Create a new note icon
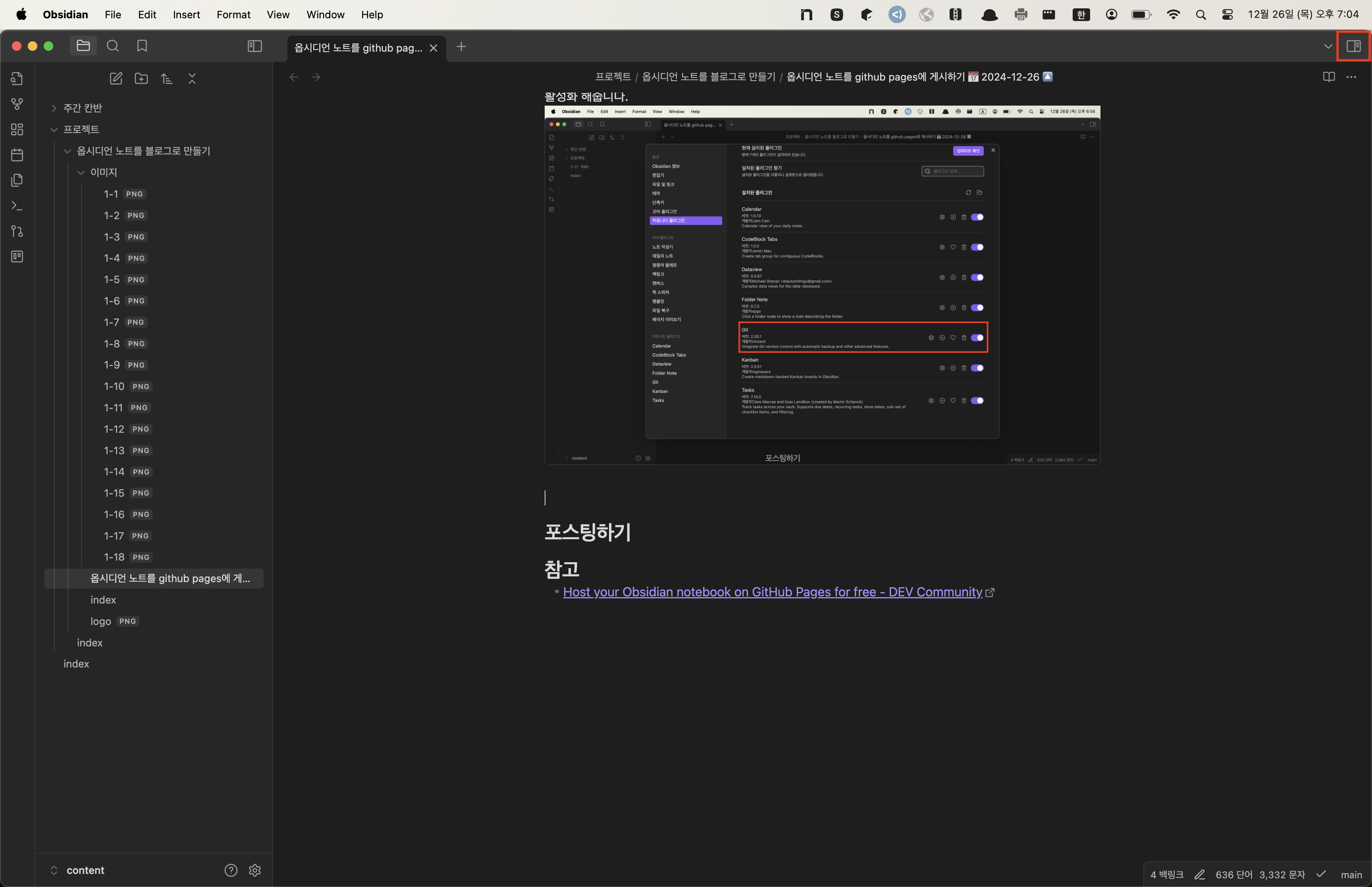The image size is (1372, 887). tap(116, 79)
